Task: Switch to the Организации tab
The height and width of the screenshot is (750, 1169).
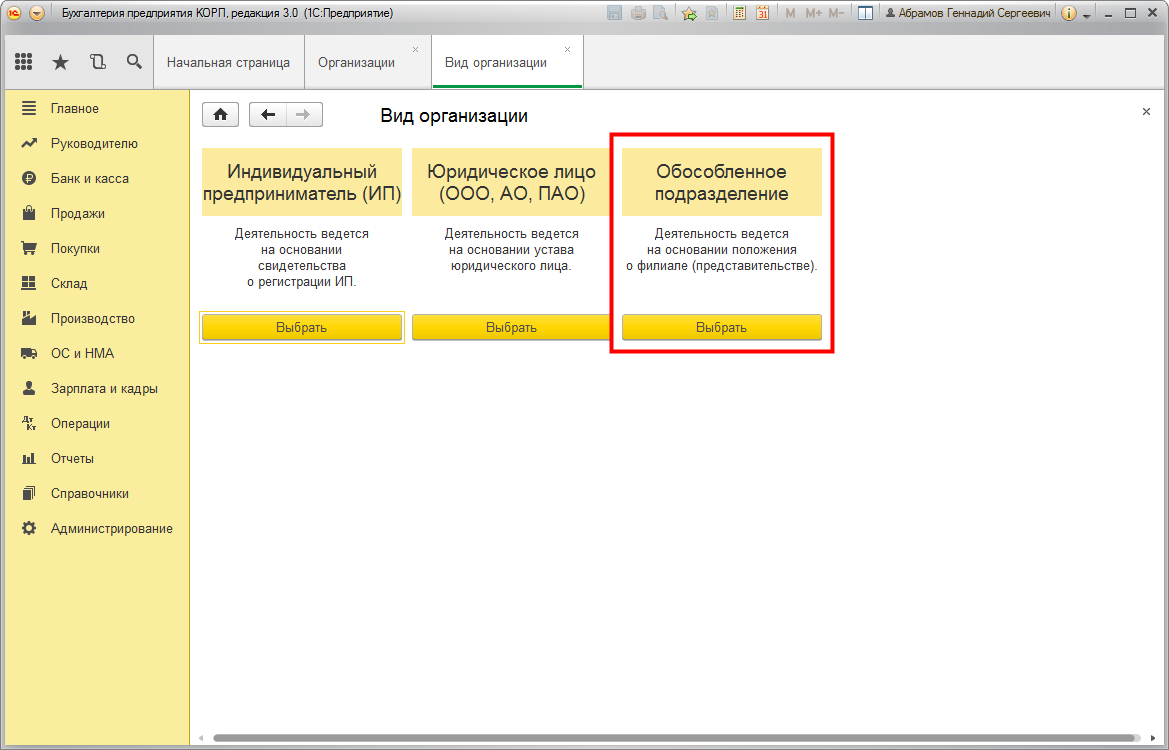Action: pyautogui.click(x=356, y=63)
